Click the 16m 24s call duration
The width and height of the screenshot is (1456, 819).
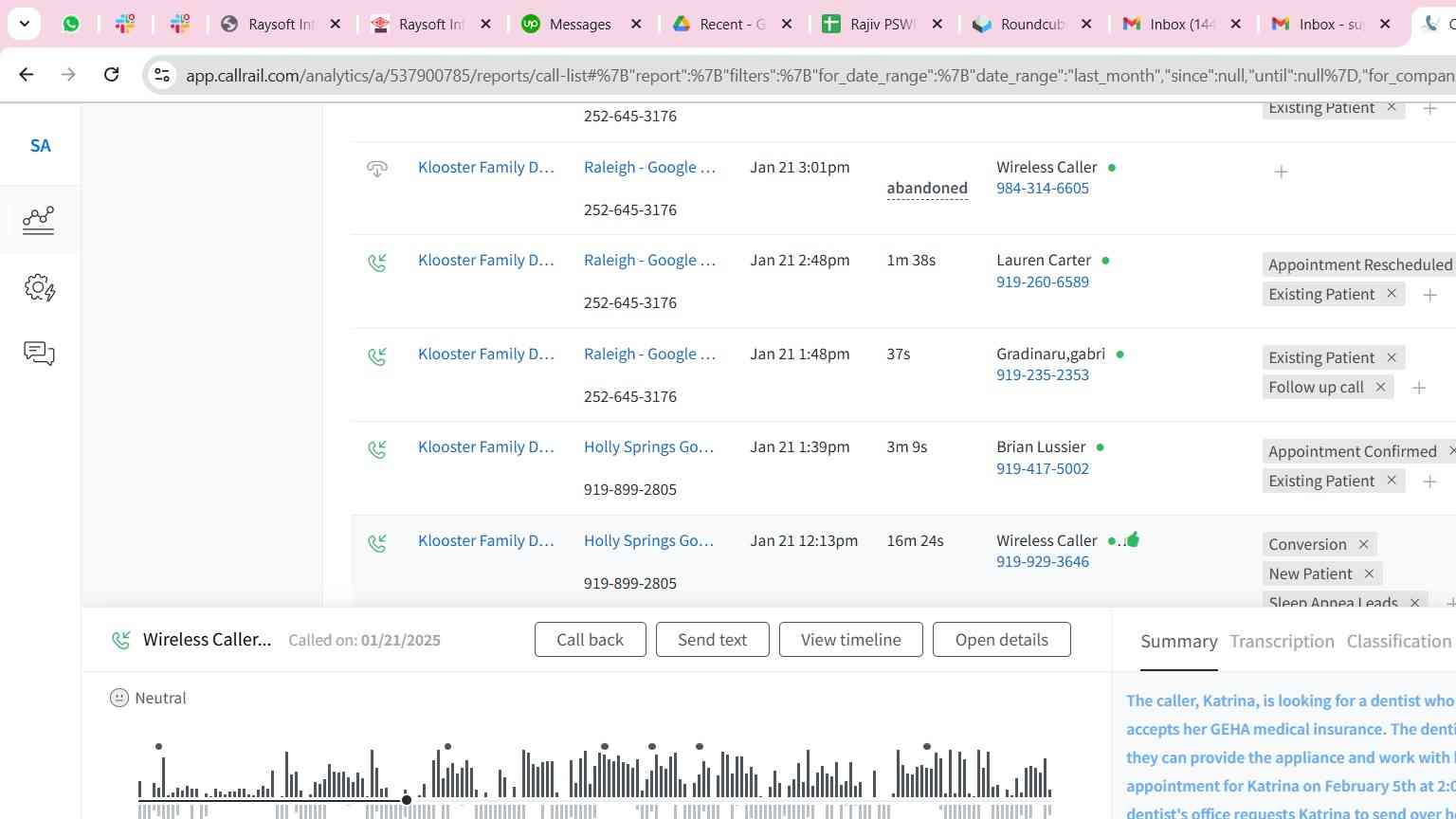[x=915, y=541]
